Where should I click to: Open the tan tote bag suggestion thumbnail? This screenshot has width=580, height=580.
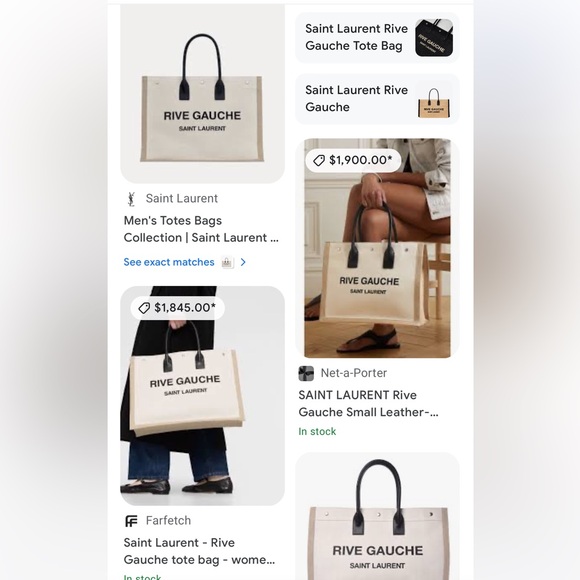pyautogui.click(x=434, y=99)
